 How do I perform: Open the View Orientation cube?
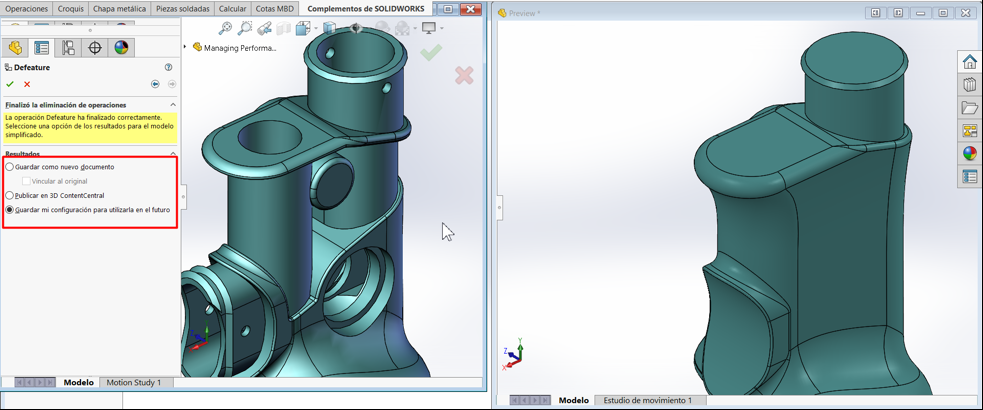click(303, 28)
